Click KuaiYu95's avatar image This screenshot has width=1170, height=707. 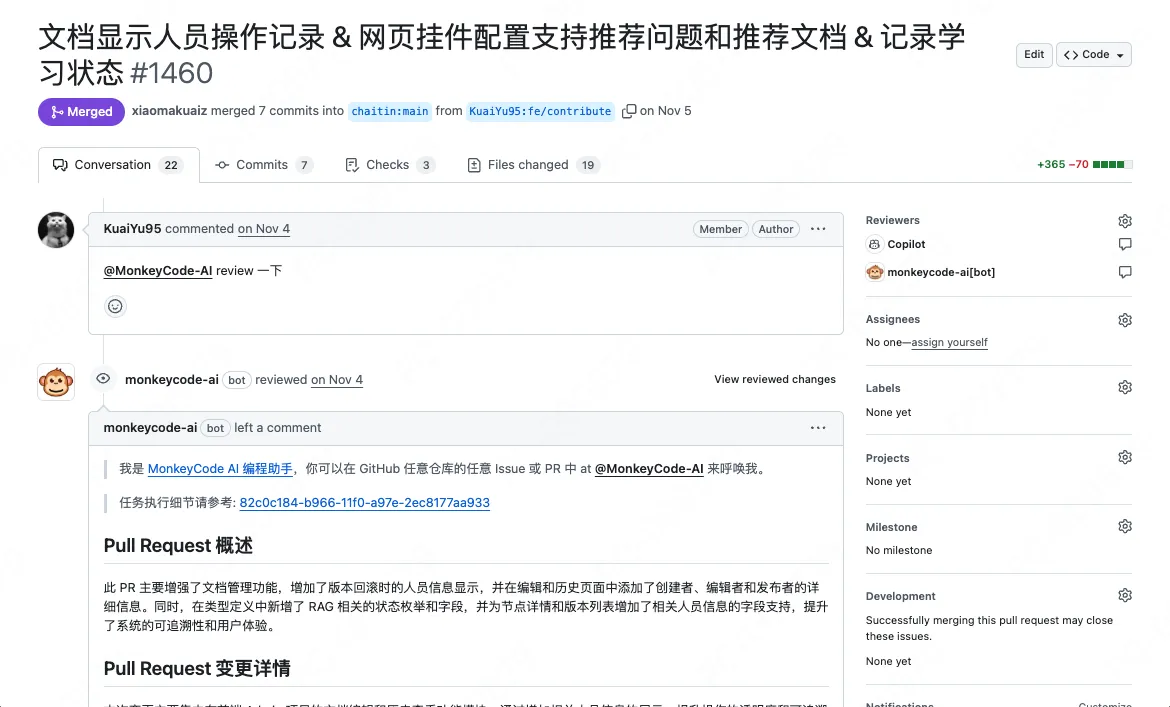[x=56, y=230]
